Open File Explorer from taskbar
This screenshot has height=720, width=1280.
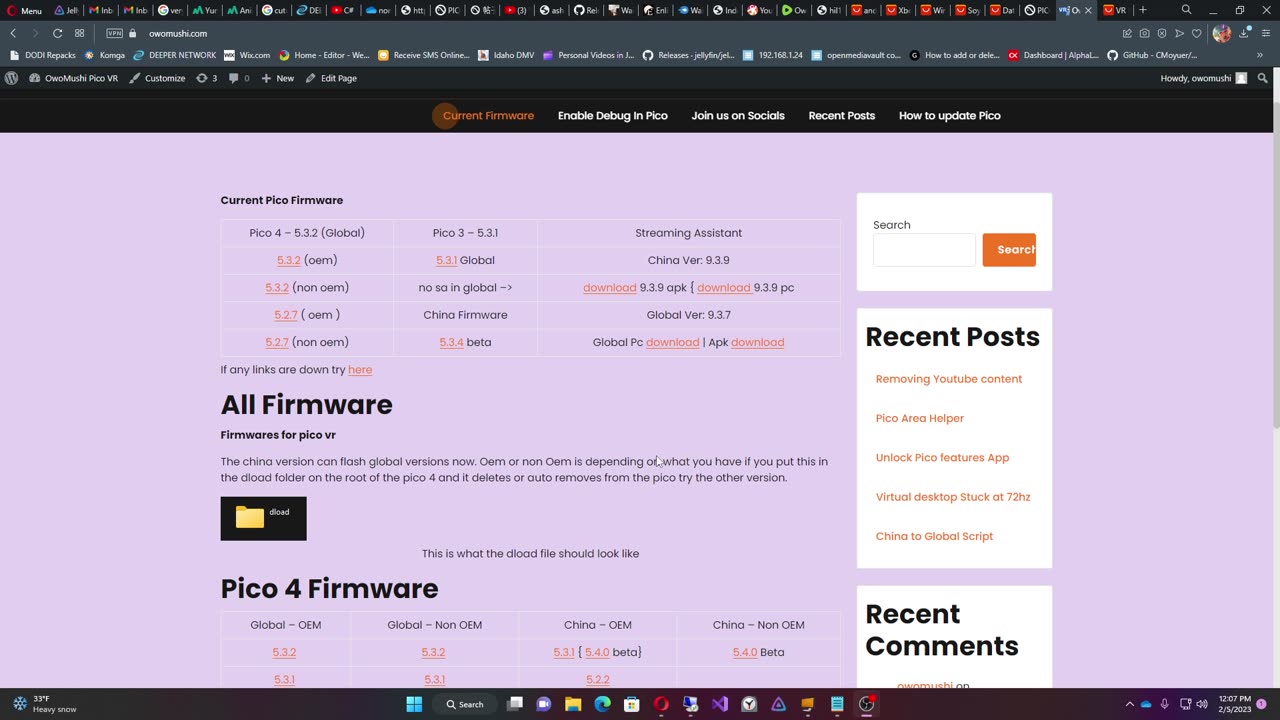coord(573,704)
